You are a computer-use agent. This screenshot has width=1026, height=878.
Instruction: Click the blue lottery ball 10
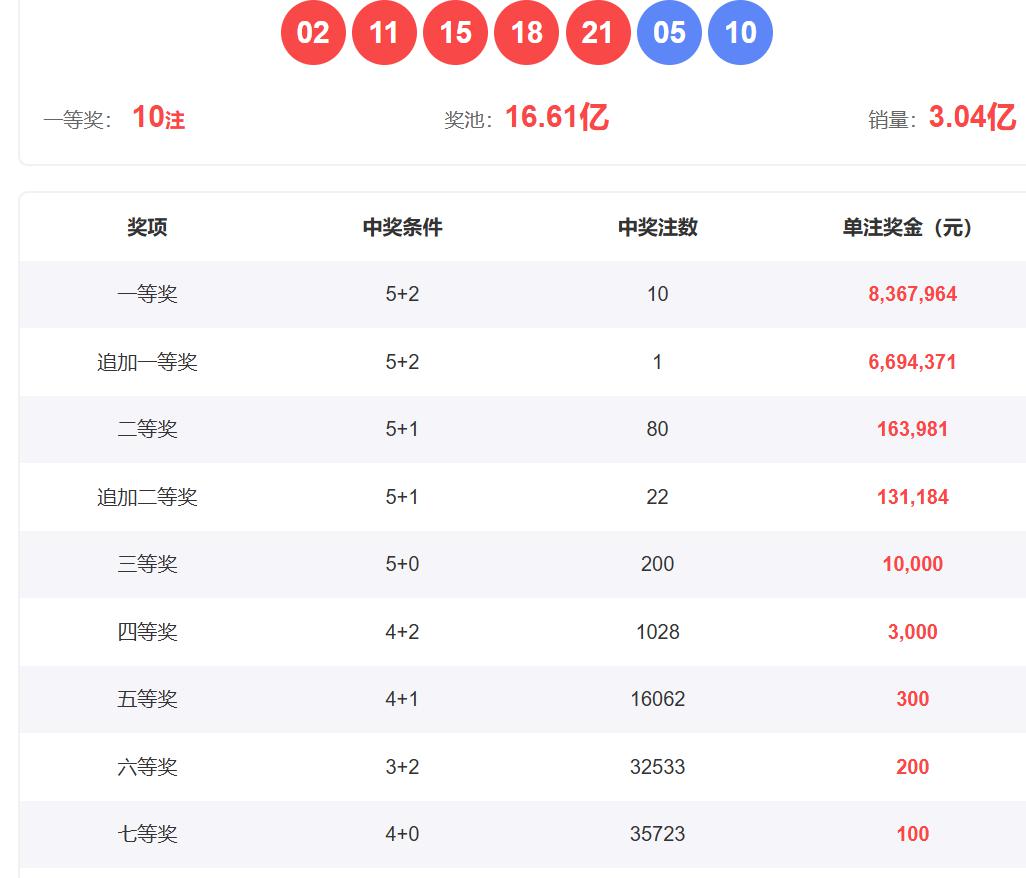pyautogui.click(x=740, y=33)
